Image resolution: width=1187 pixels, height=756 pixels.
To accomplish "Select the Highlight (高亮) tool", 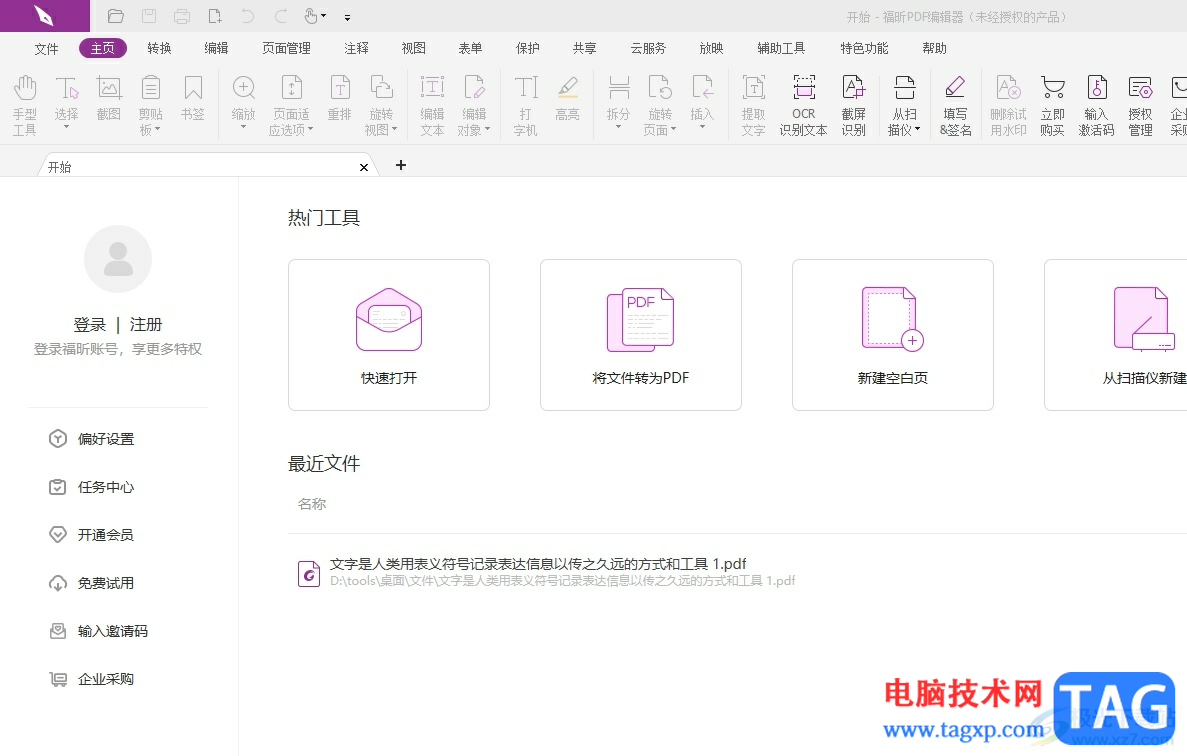I will [x=568, y=98].
